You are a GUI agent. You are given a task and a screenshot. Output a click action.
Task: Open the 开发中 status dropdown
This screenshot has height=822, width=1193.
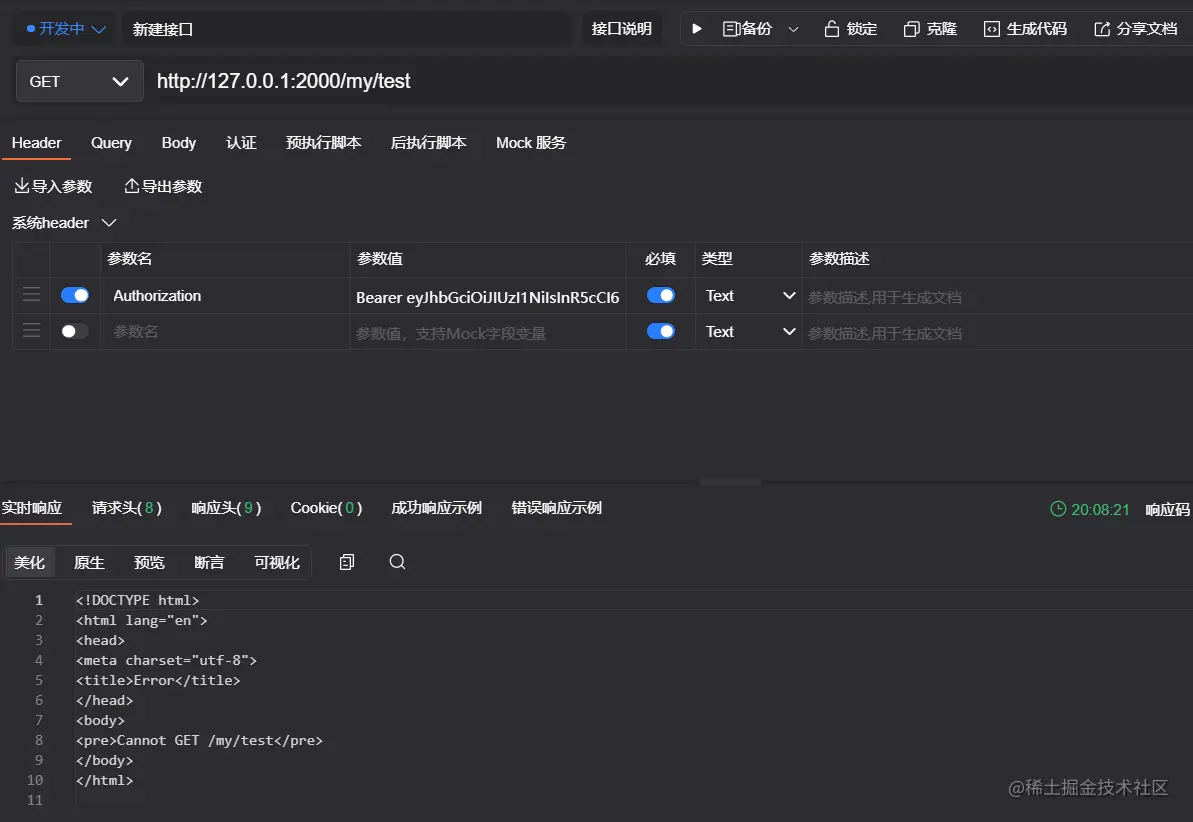tap(65, 29)
